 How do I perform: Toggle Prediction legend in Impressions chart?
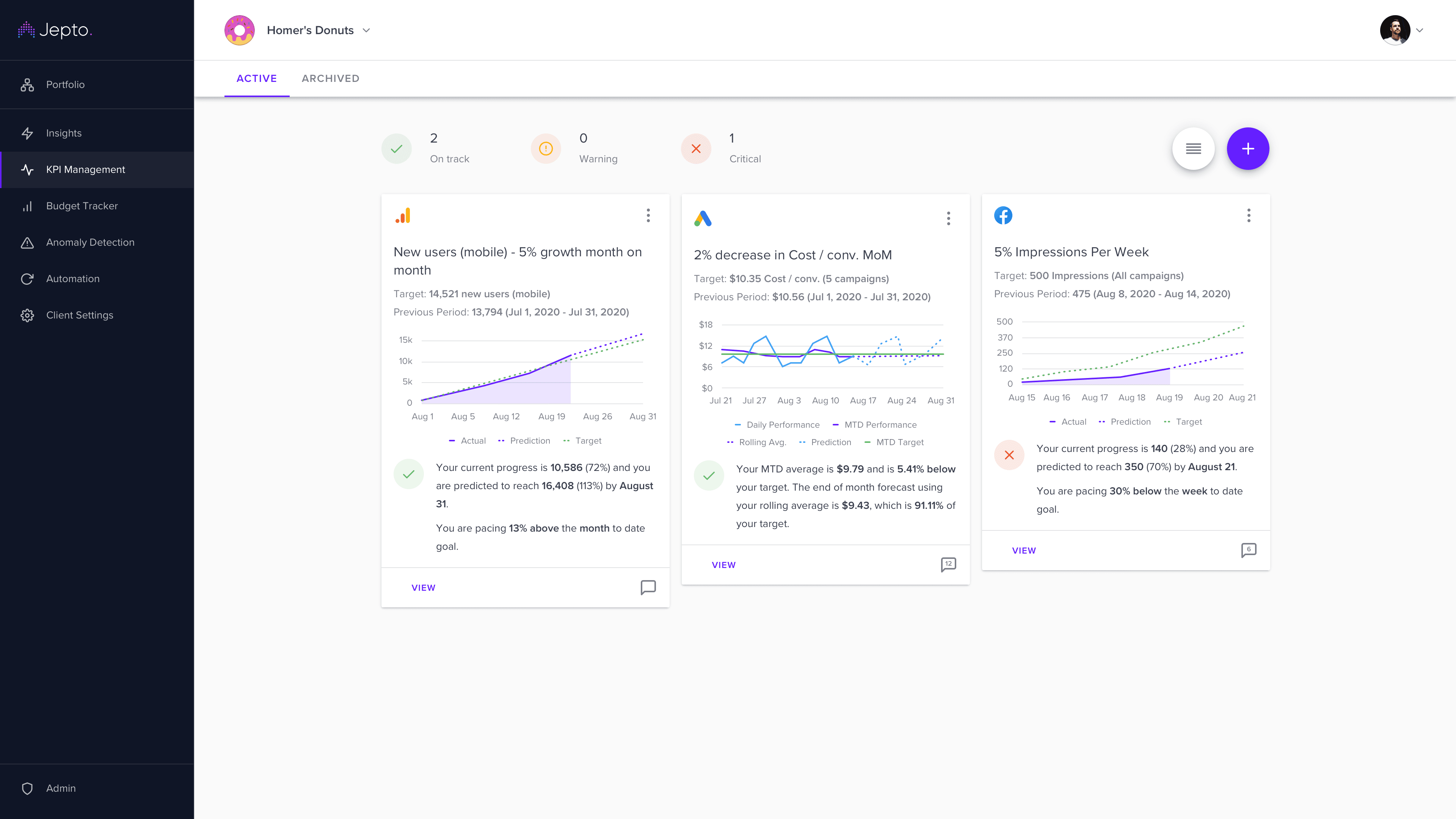point(1125,422)
